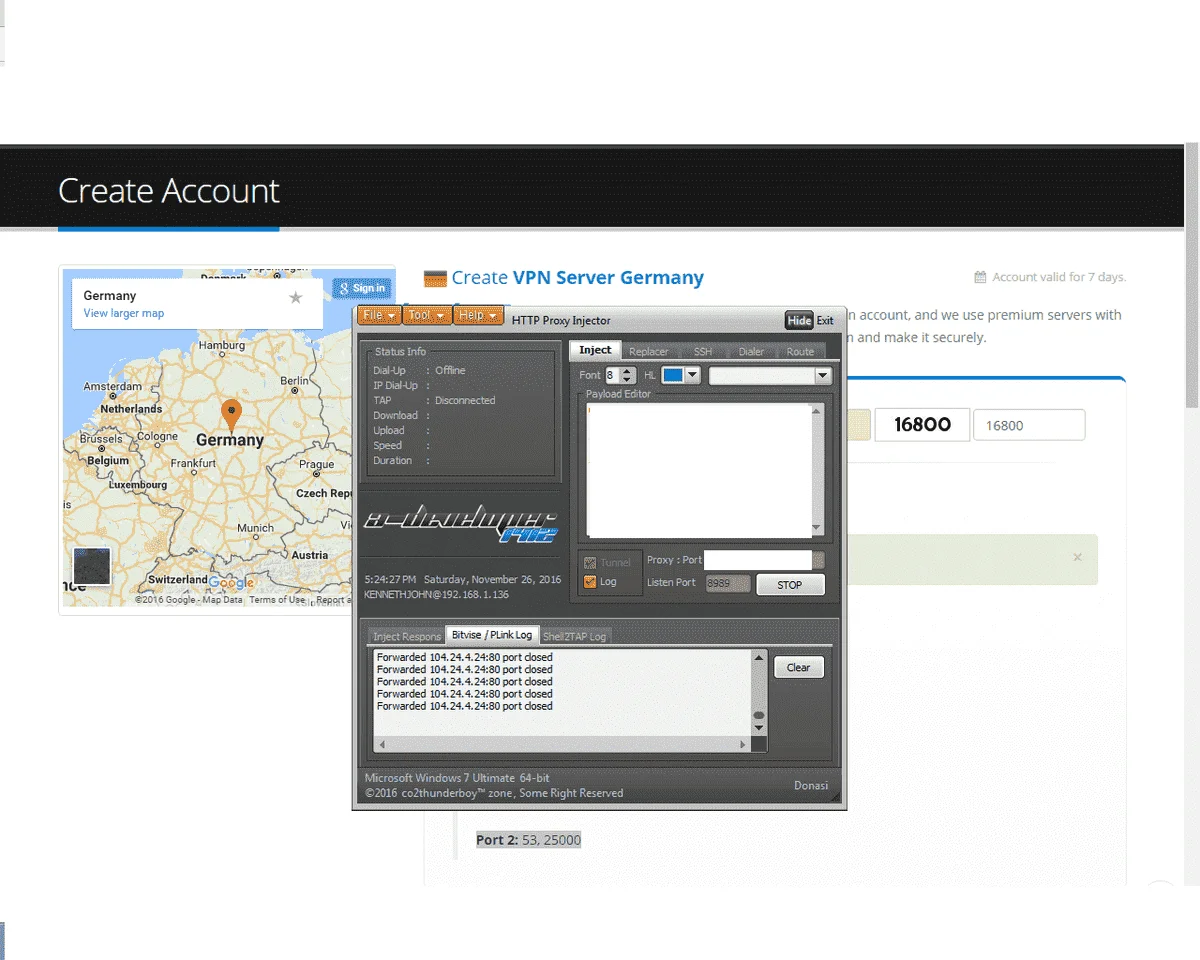1200x960 pixels.
Task: Click the log list scroll right arrow
Action: 743,744
